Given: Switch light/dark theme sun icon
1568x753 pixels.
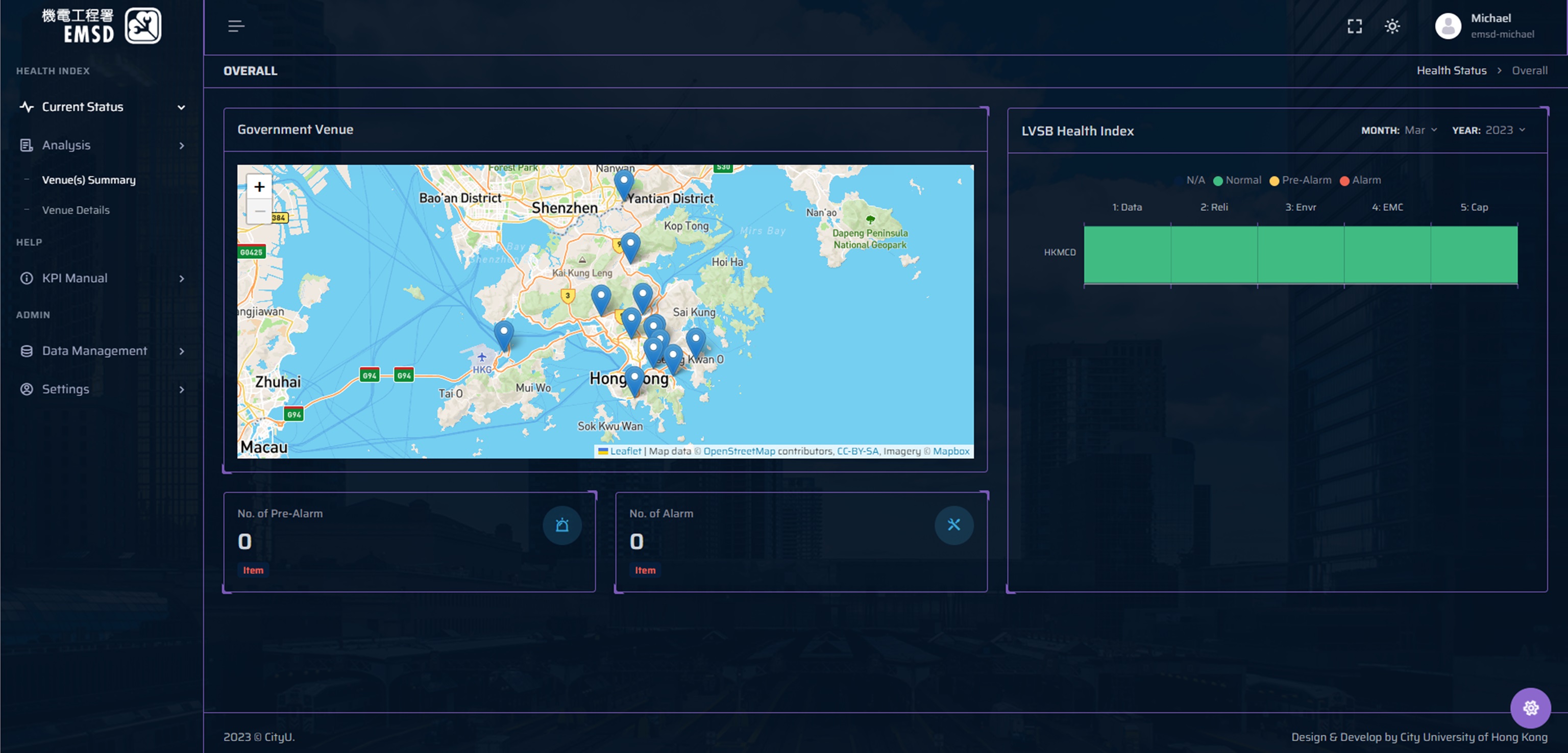Looking at the screenshot, I should (1392, 26).
